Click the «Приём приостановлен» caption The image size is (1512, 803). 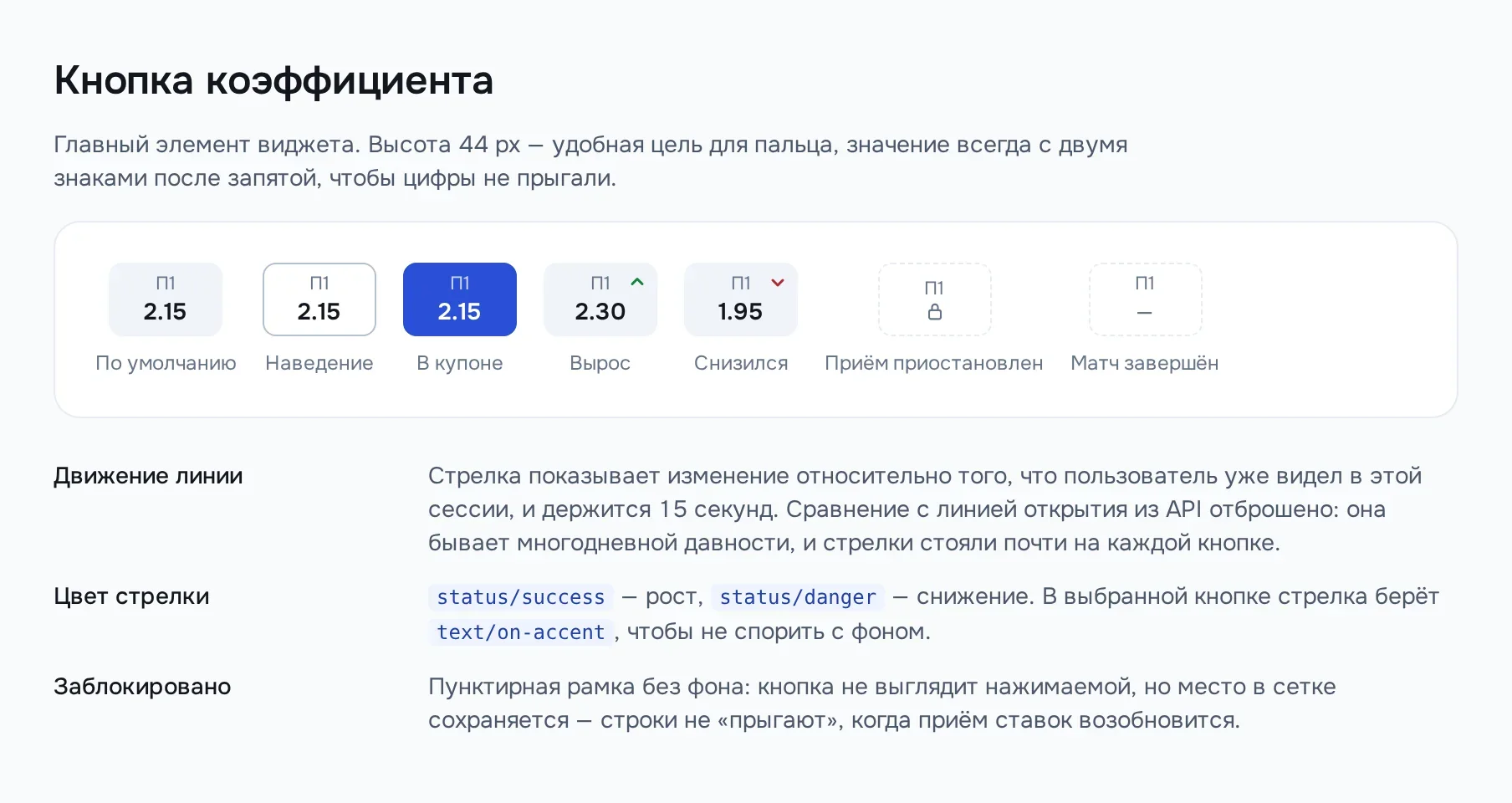click(934, 363)
